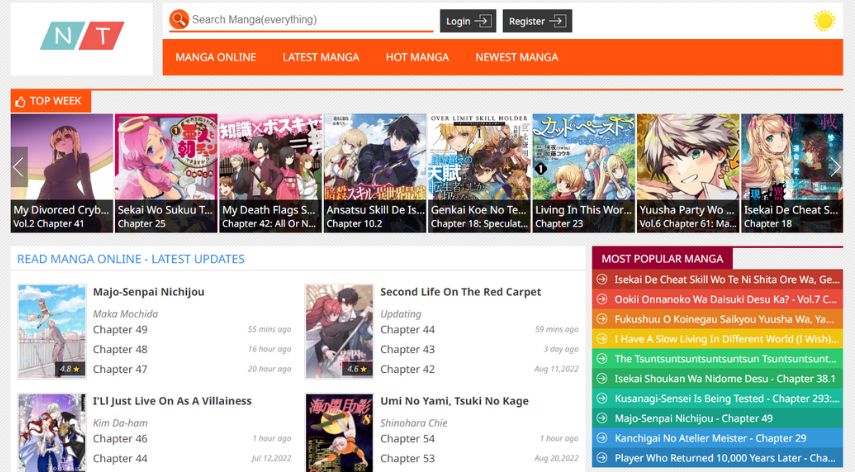Open Majo-Senpai Nichijou Chapter 49

[120, 330]
